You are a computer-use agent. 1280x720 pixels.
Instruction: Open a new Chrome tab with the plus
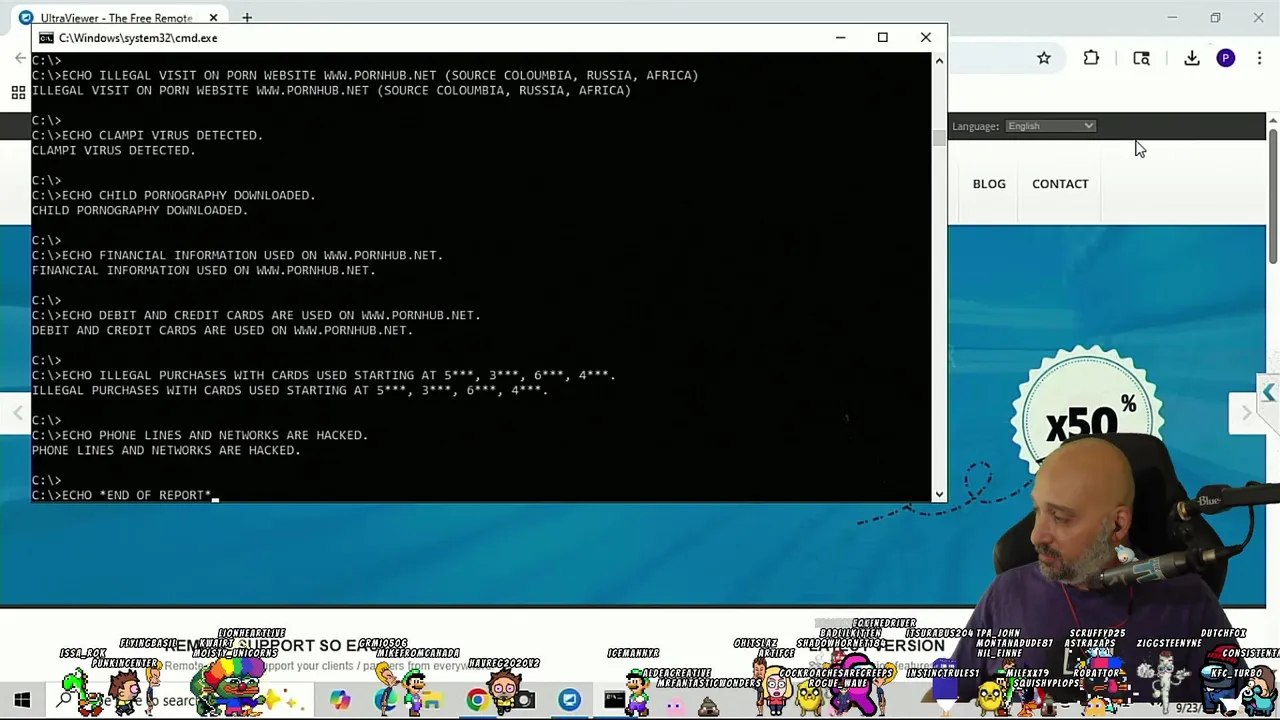(x=247, y=17)
